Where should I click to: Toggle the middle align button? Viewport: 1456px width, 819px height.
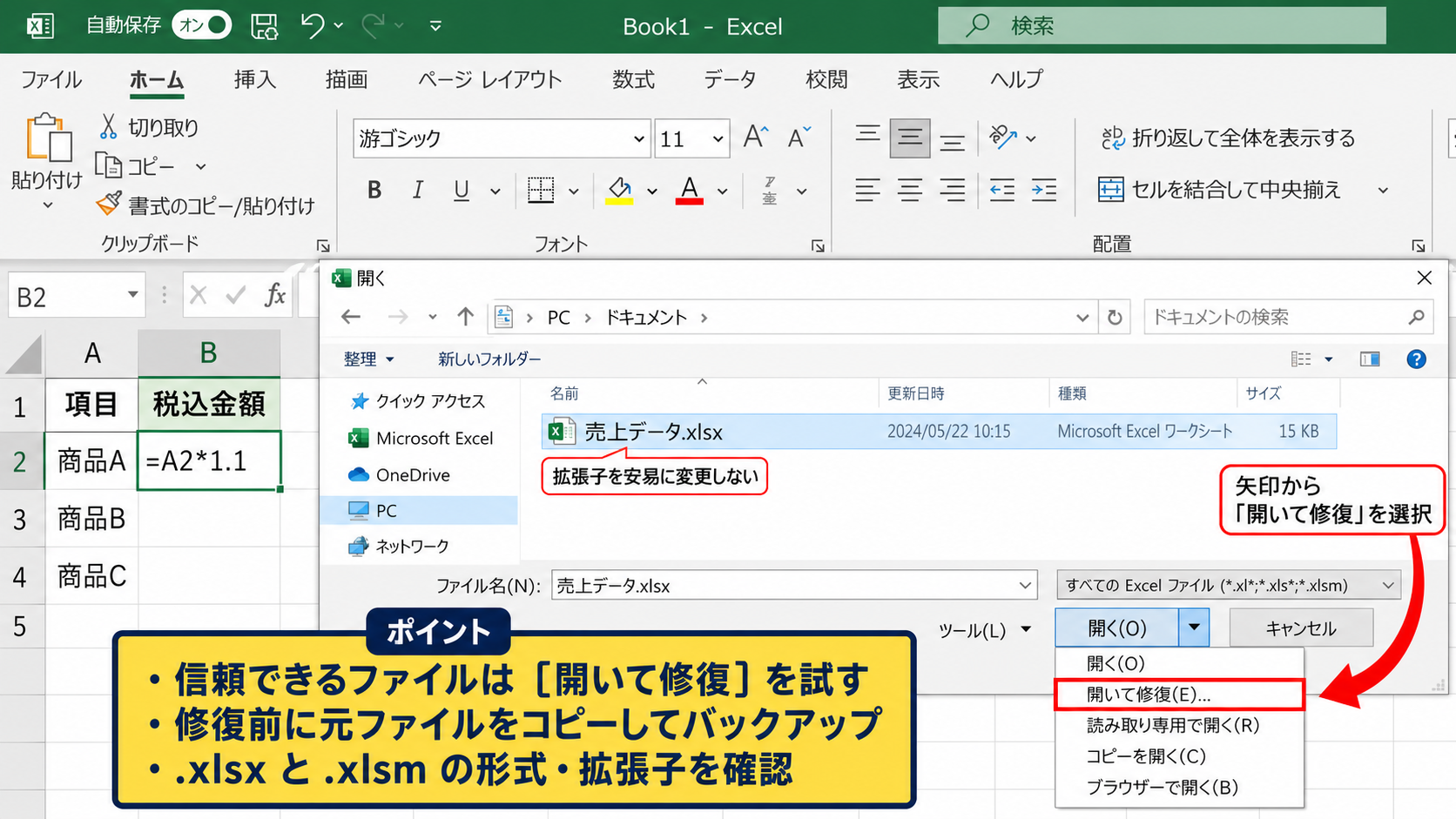[910, 138]
